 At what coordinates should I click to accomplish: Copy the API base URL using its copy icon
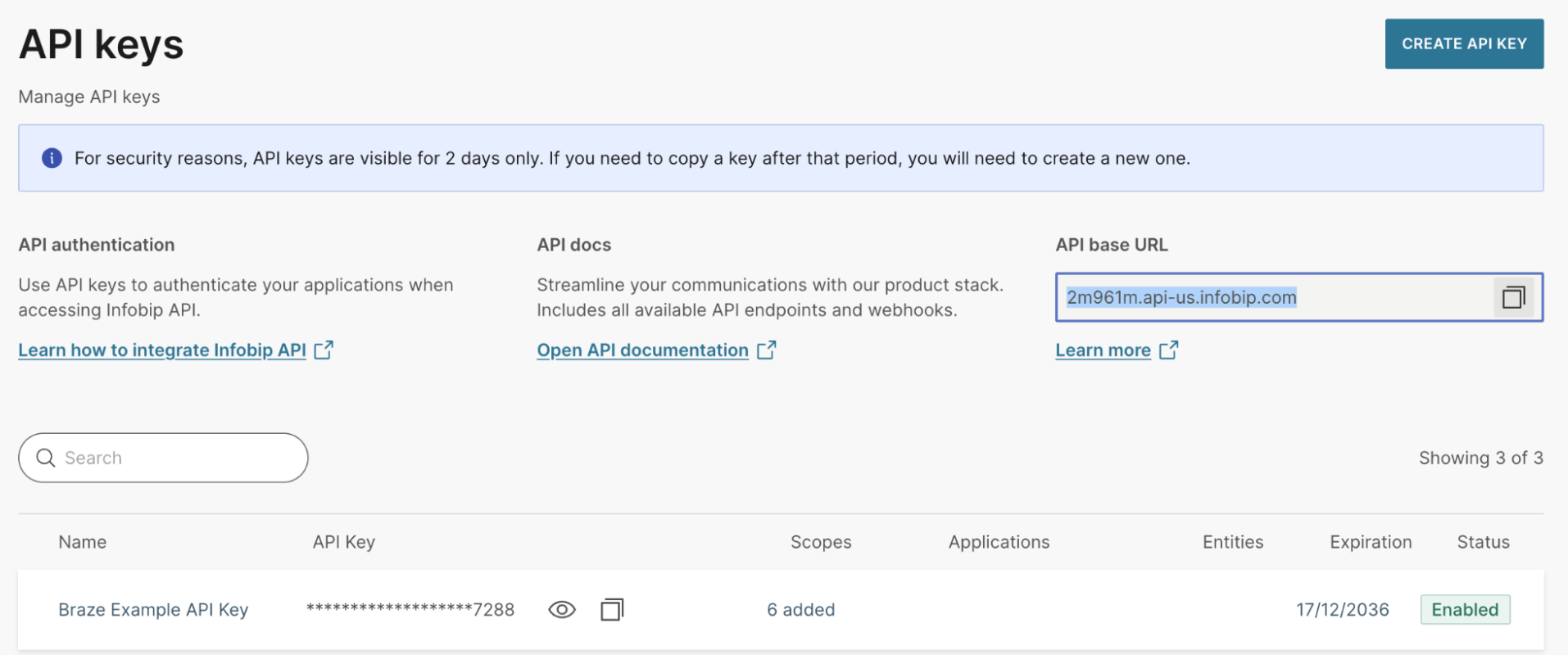(x=1512, y=297)
